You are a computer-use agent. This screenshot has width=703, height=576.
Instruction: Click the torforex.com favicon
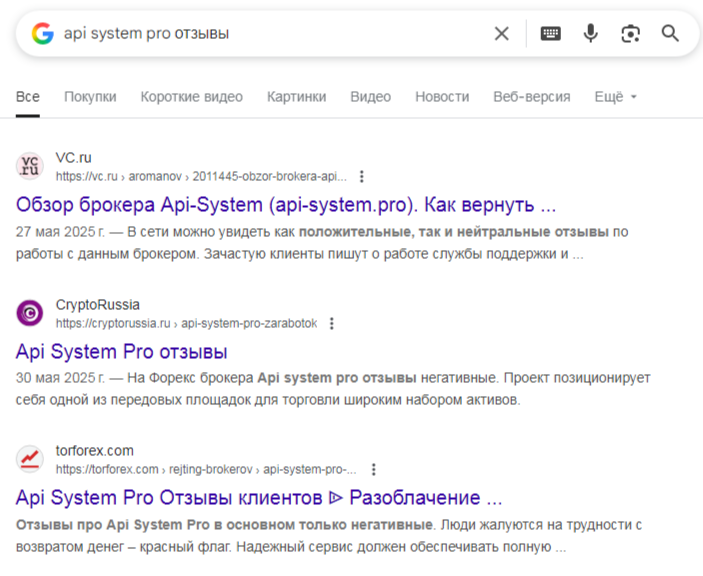[30, 459]
